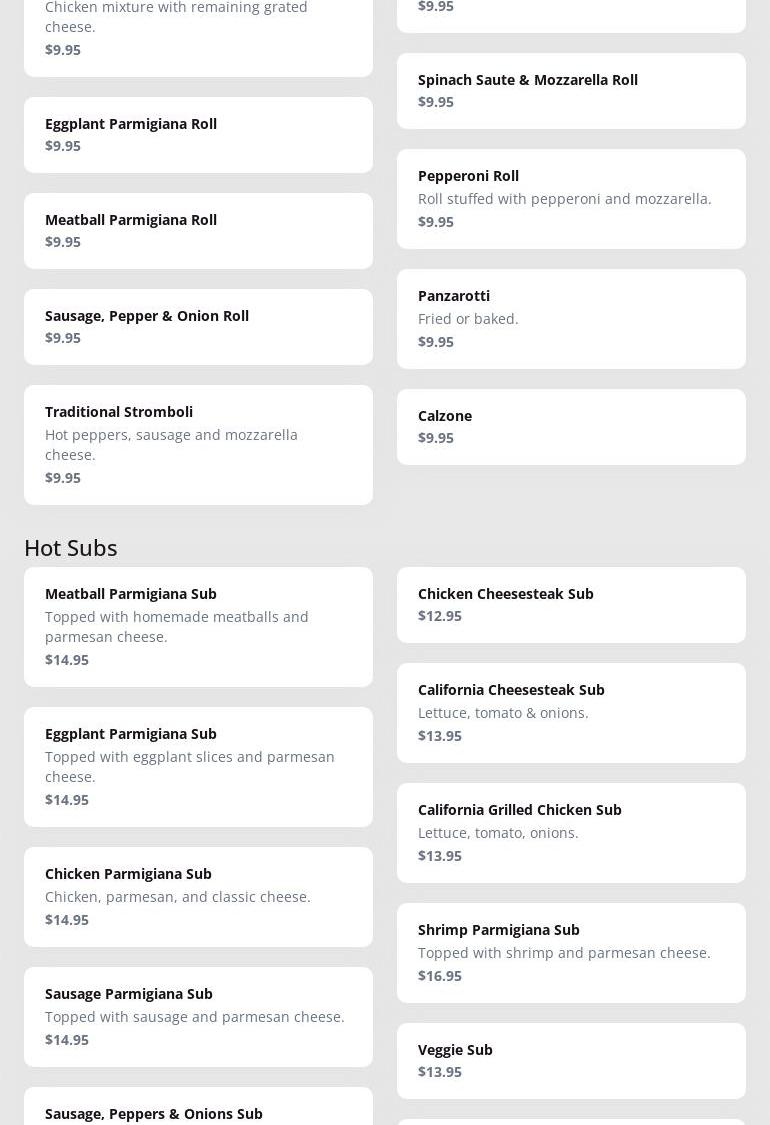
Task: Pick the Panzarotti menu item
Action: click(x=571, y=318)
